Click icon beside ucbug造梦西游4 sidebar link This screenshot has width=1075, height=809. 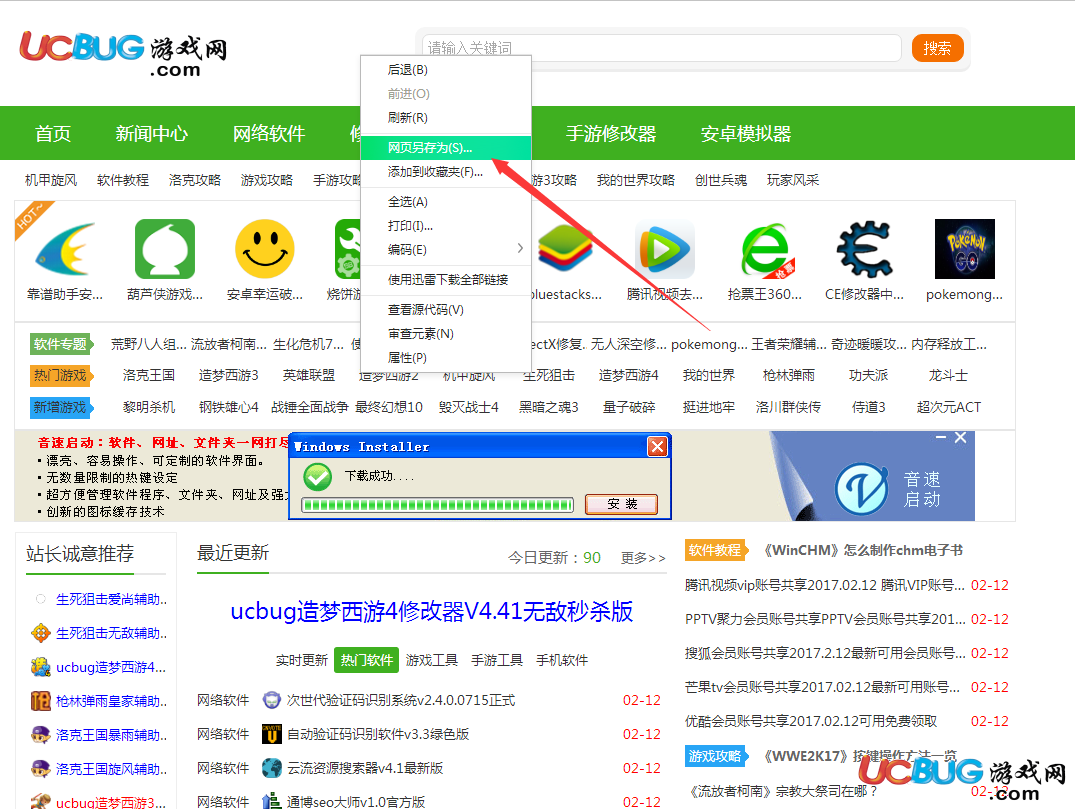[x=41, y=666]
